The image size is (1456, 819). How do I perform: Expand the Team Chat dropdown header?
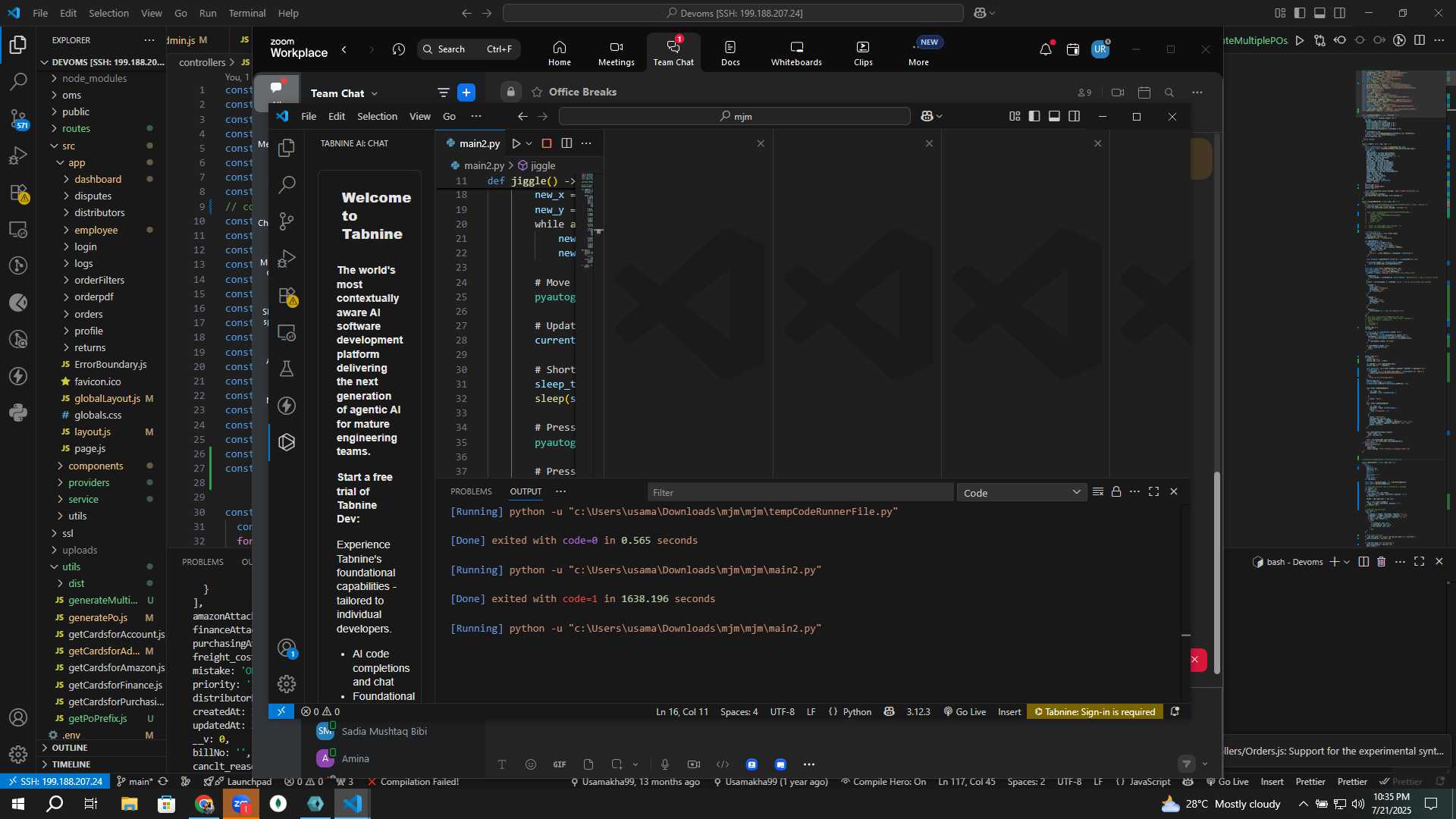point(344,93)
